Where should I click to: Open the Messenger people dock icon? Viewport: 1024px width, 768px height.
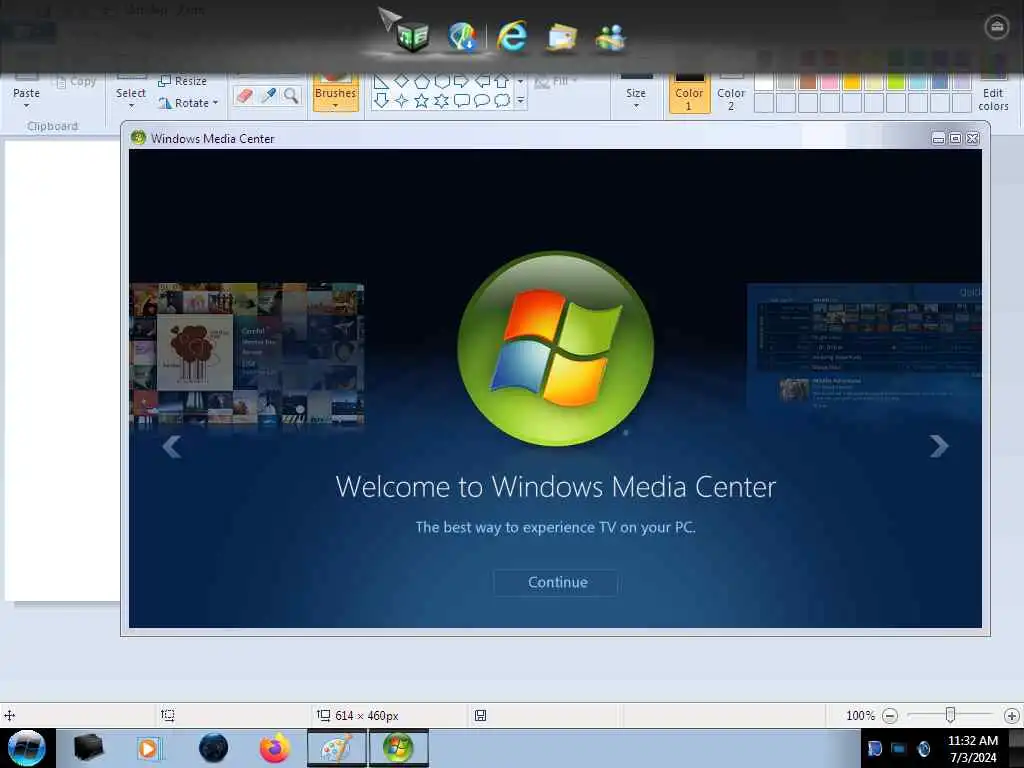[x=611, y=37]
